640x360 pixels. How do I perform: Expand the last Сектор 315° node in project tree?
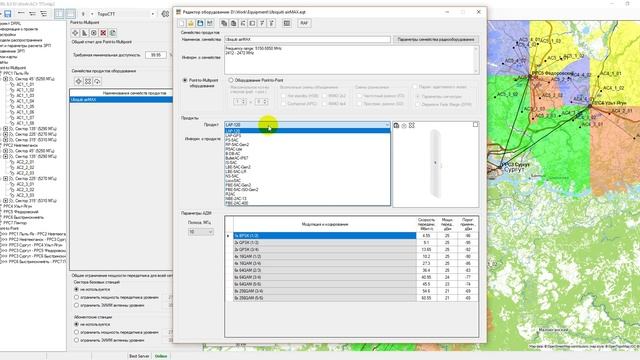click(5, 201)
